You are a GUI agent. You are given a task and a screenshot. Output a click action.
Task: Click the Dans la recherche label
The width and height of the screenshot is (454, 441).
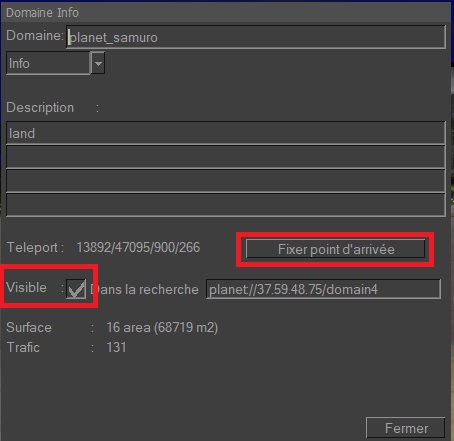pyautogui.click(x=144, y=289)
